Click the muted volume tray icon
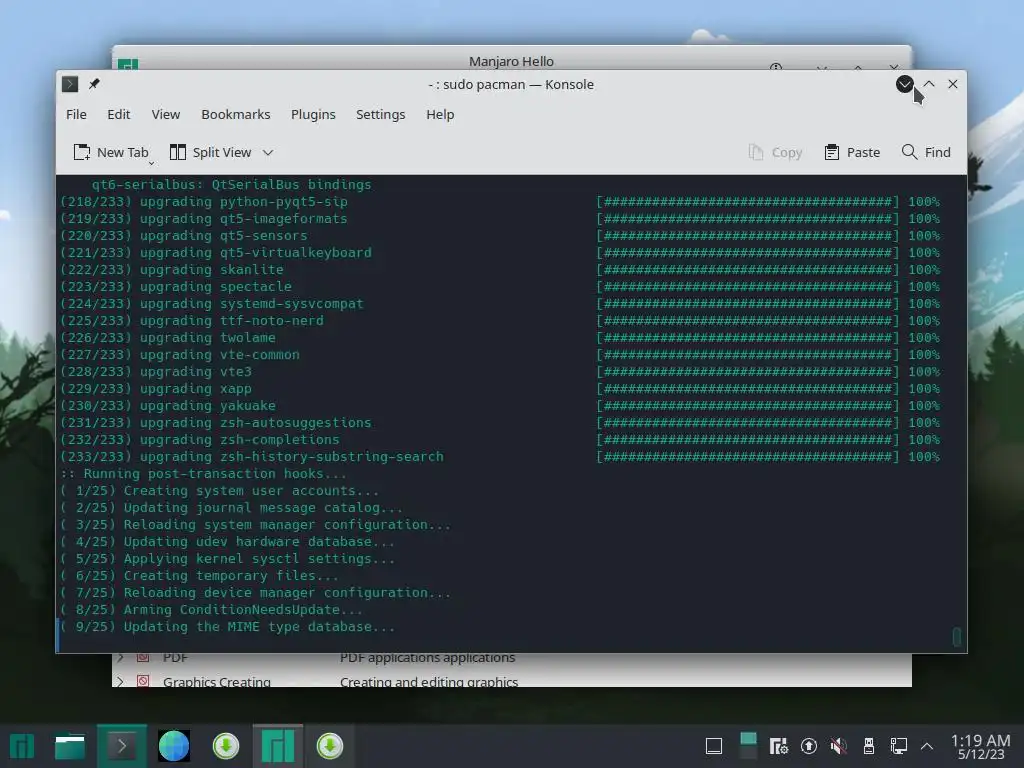This screenshot has width=1024, height=768. (x=839, y=746)
